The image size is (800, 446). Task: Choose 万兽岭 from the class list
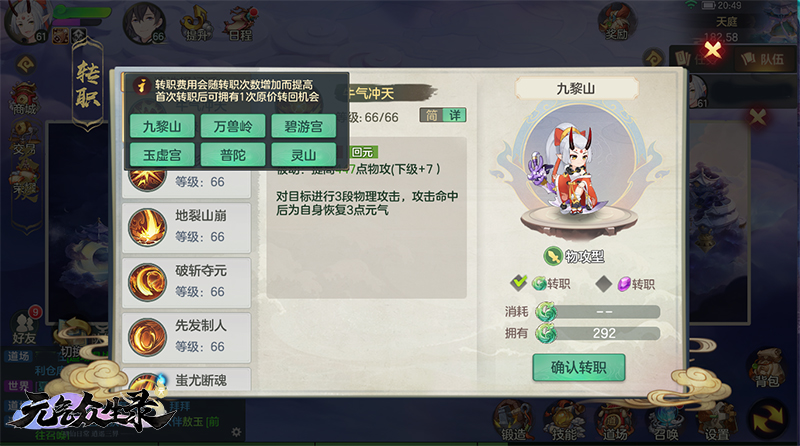(x=233, y=126)
